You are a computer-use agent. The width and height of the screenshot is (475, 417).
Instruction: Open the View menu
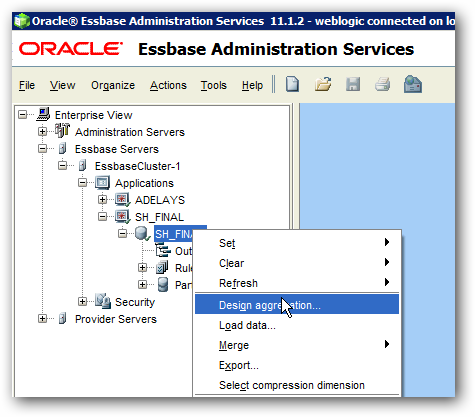coord(63,85)
